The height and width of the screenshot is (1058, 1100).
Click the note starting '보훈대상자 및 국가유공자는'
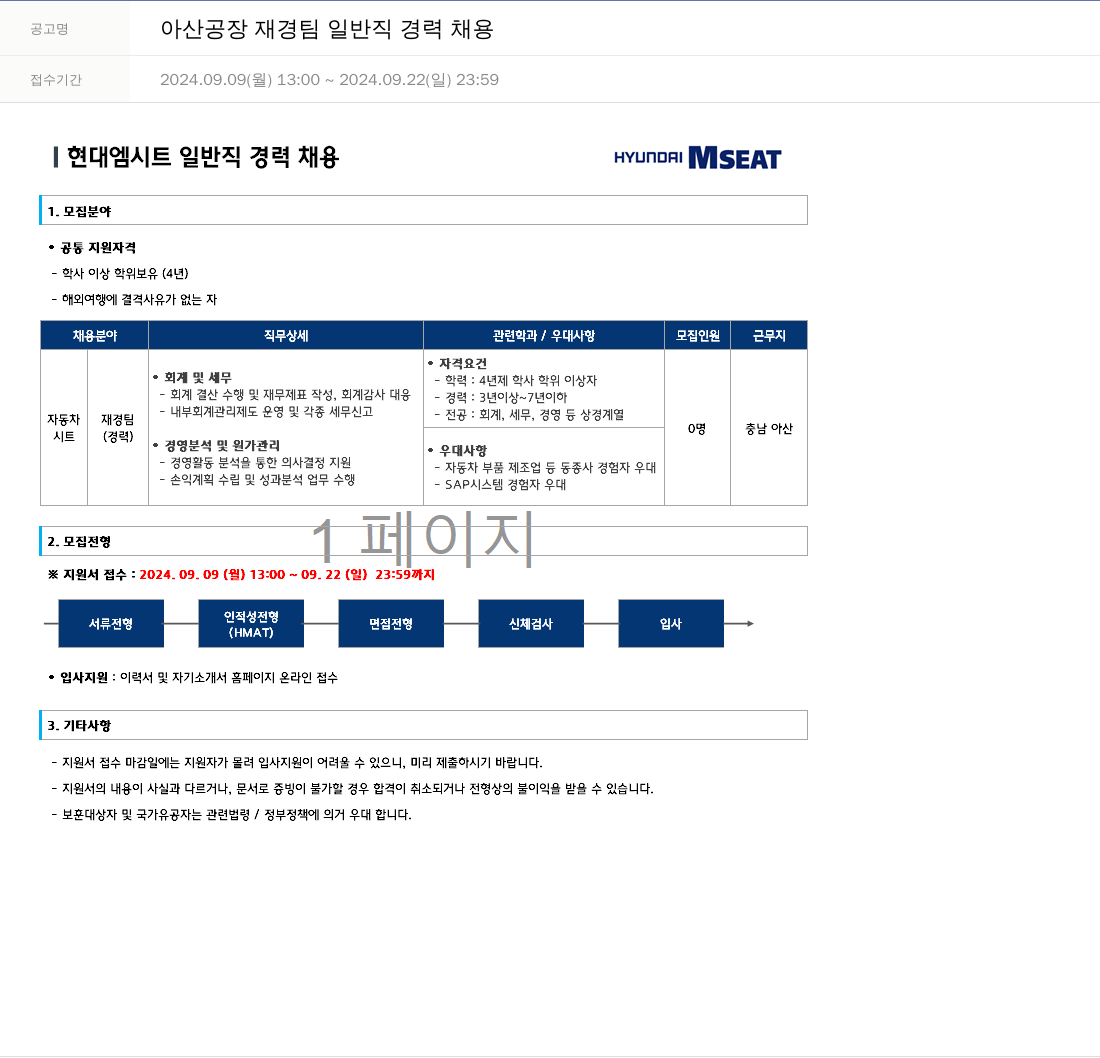[236, 815]
